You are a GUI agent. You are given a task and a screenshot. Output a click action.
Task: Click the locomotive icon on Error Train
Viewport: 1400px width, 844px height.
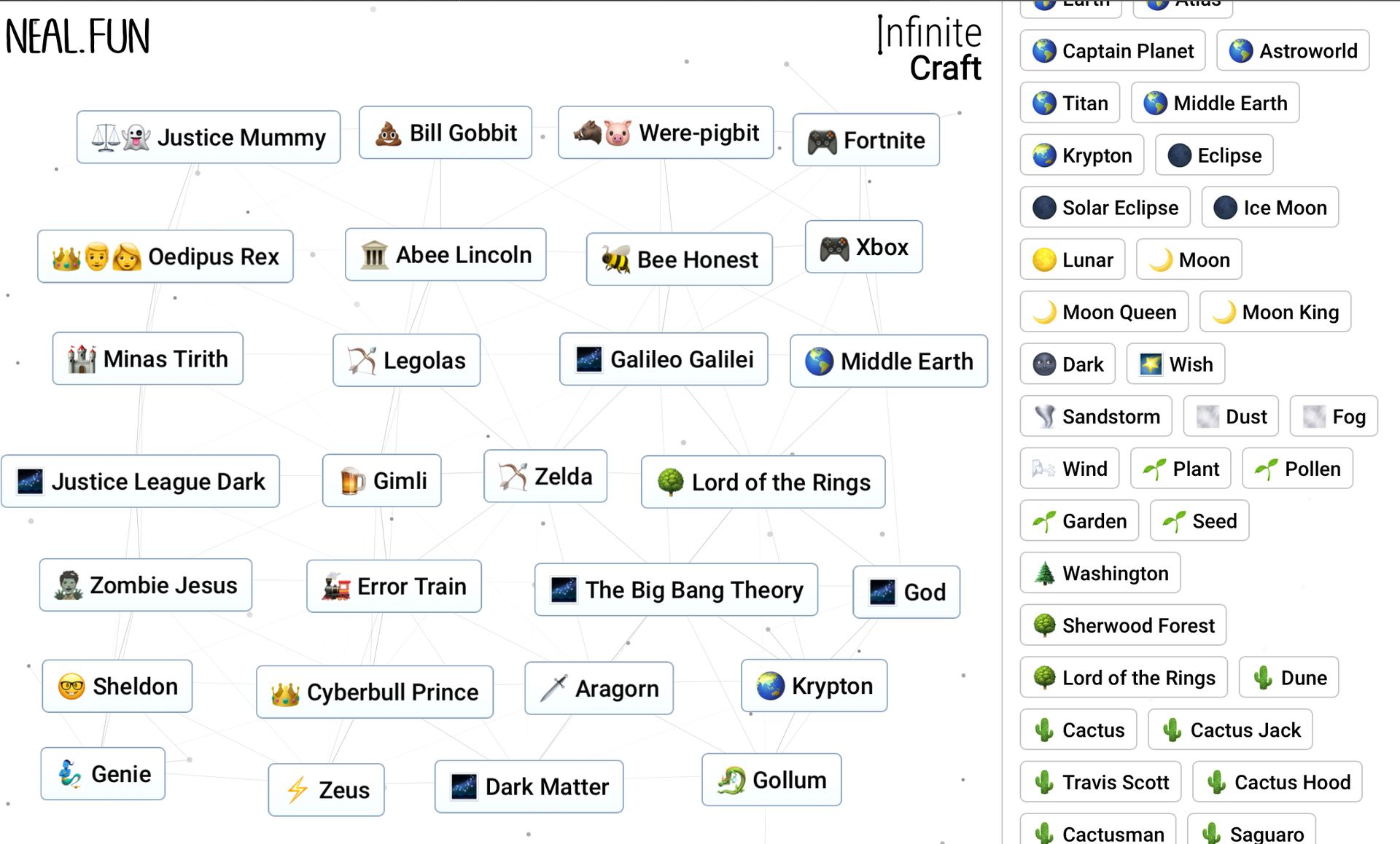(336, 587)
